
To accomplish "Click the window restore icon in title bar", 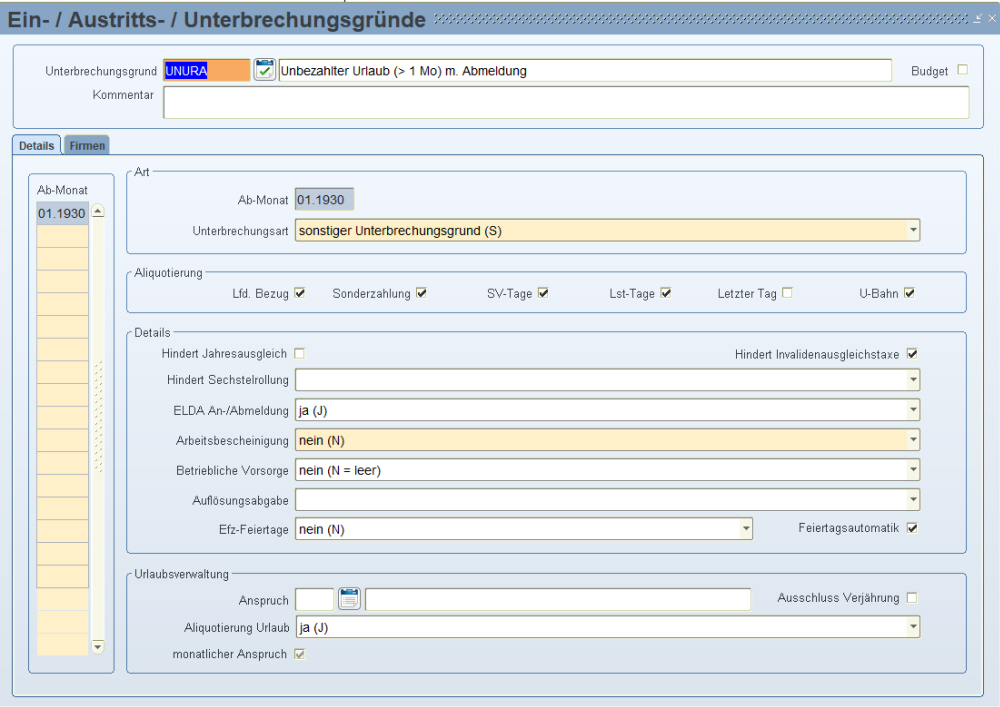I will pos(978,18).
